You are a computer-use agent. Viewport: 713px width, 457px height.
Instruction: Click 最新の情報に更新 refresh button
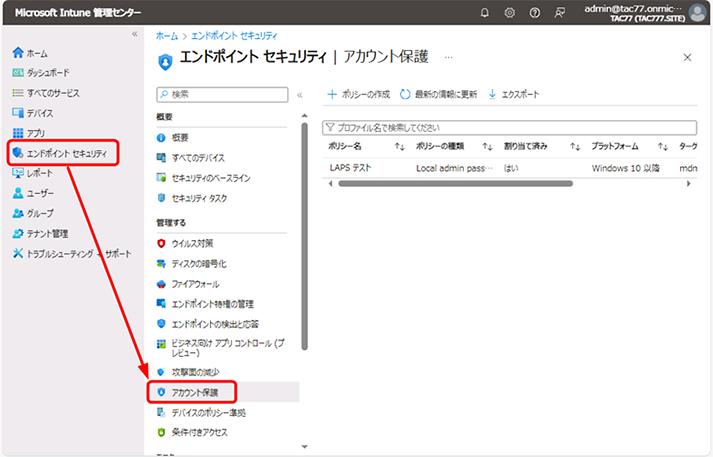439,94
